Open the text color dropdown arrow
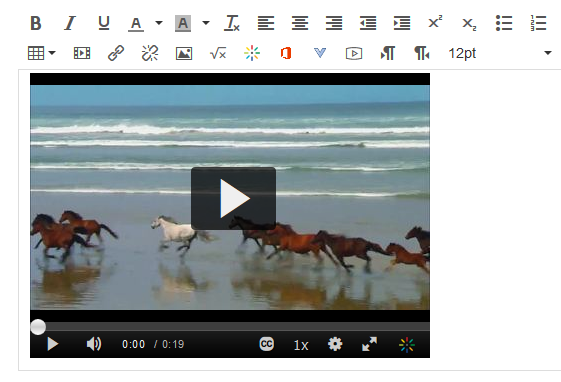The width and height of the screenshot is (561, 382). (x=159, y=23)
